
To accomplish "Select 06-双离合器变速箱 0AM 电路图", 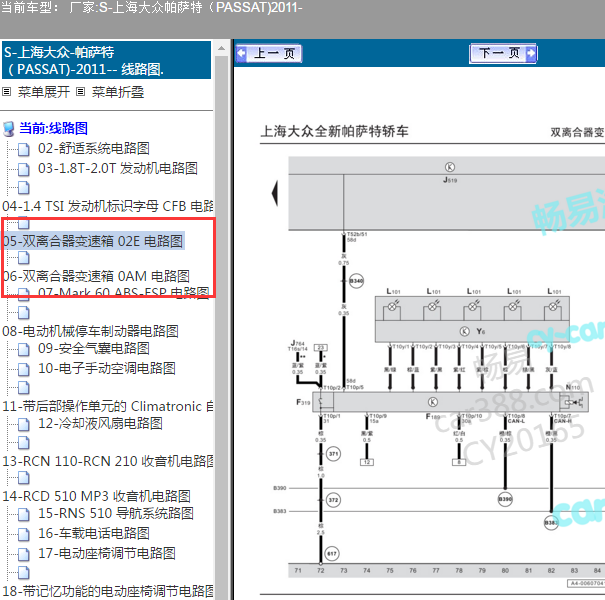I will (x=96, y=276).
